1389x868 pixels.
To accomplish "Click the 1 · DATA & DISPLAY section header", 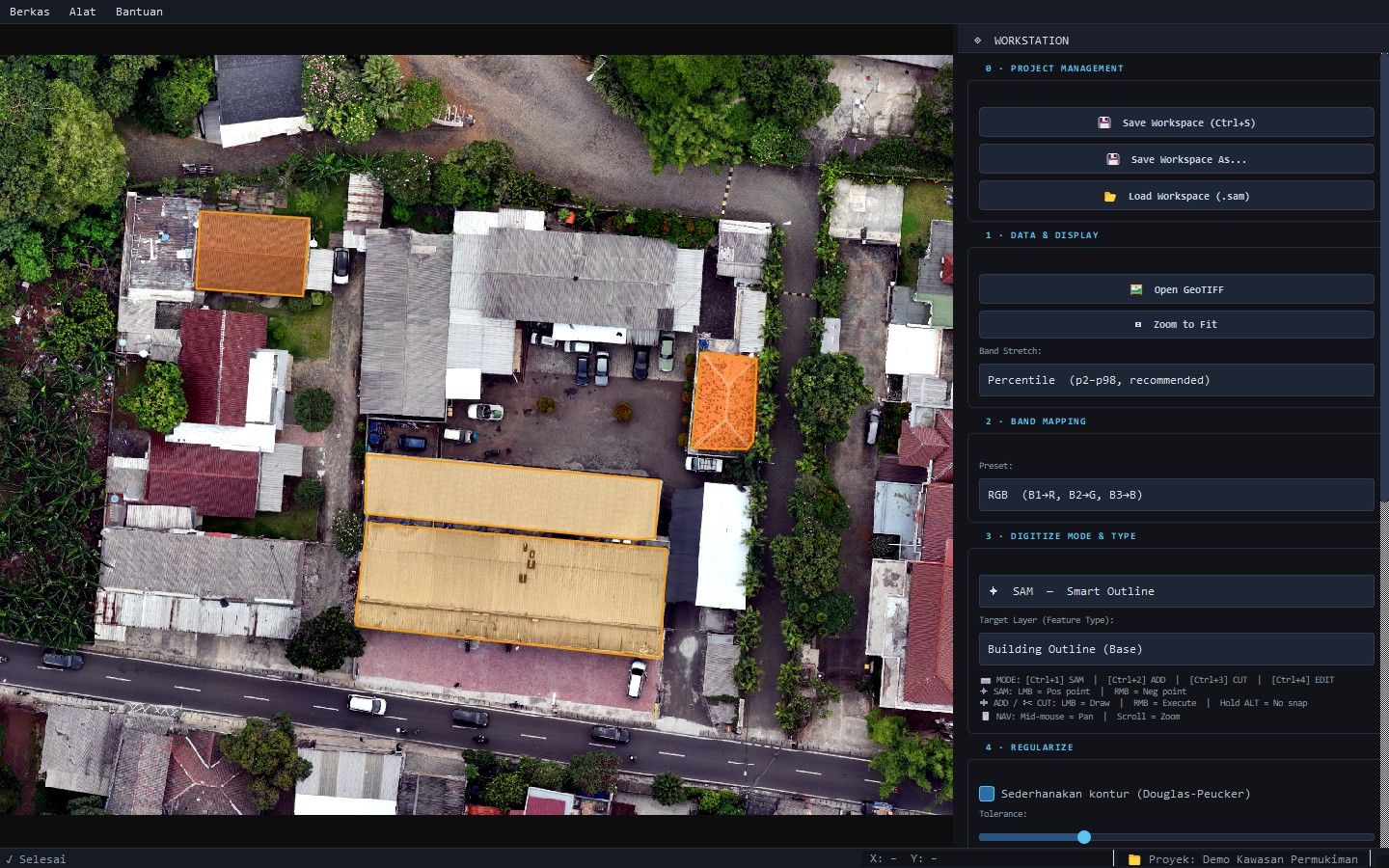I will tap(1042, 235).
